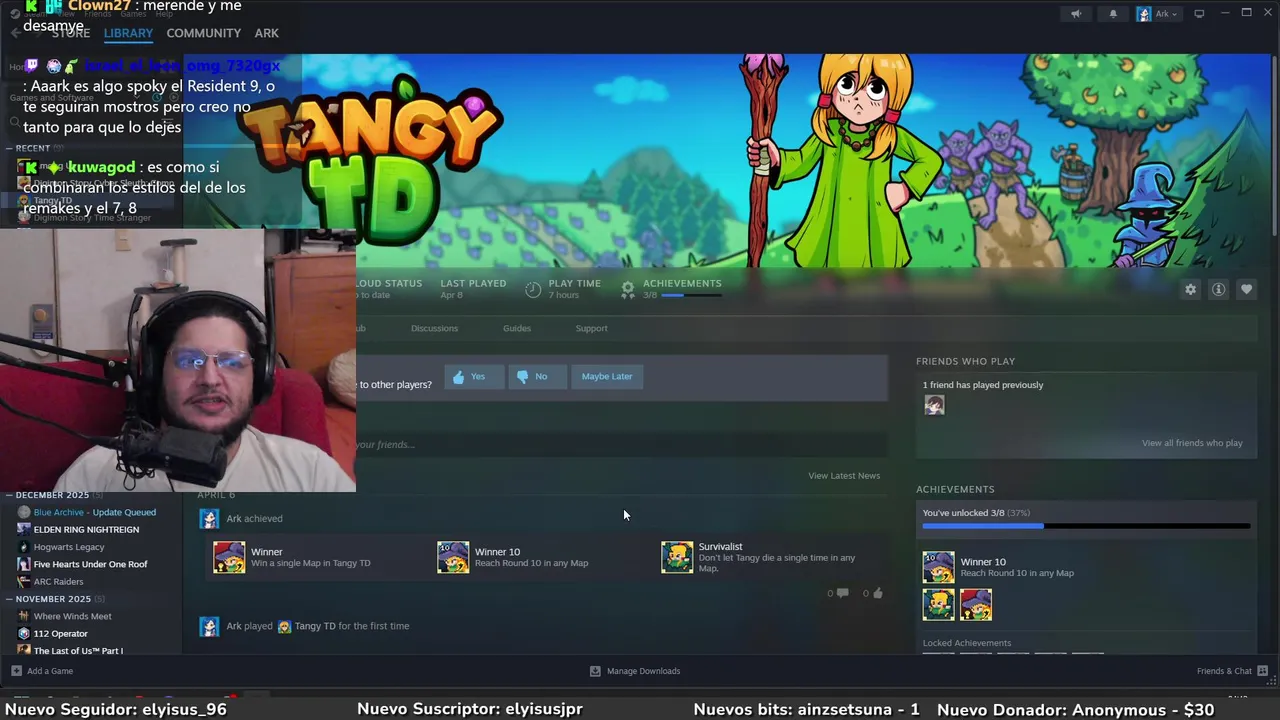Open the game info circle icon
Screen dimensions: 1280x720
tap(1218, 289)
